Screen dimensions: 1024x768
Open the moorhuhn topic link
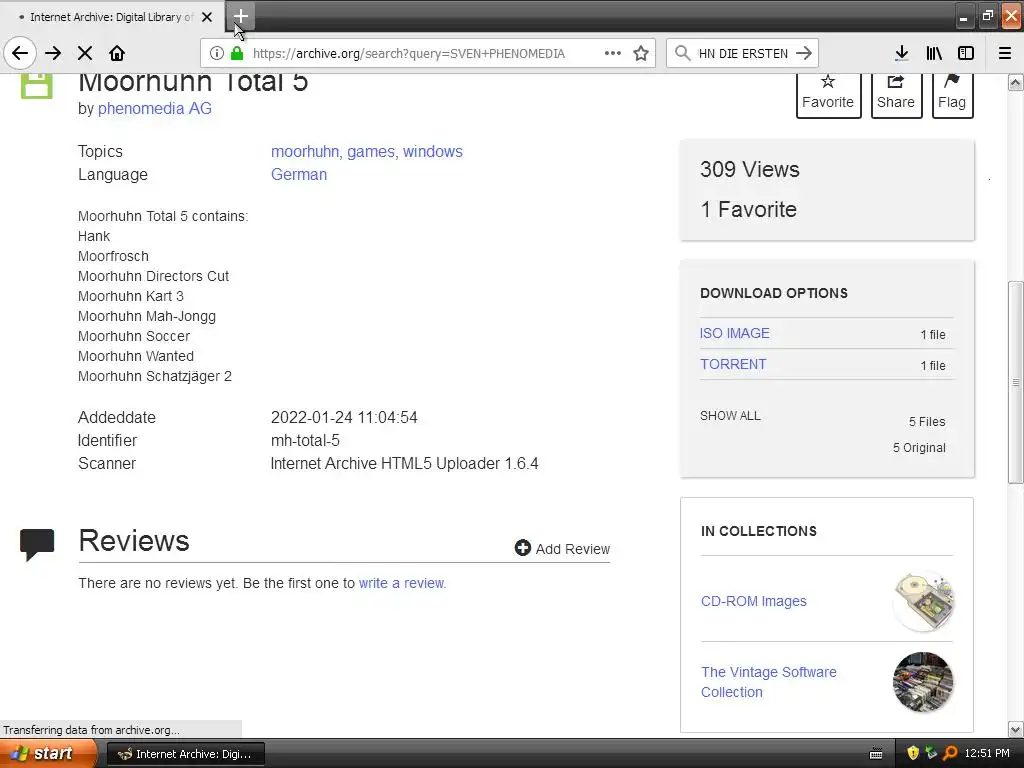305,152
